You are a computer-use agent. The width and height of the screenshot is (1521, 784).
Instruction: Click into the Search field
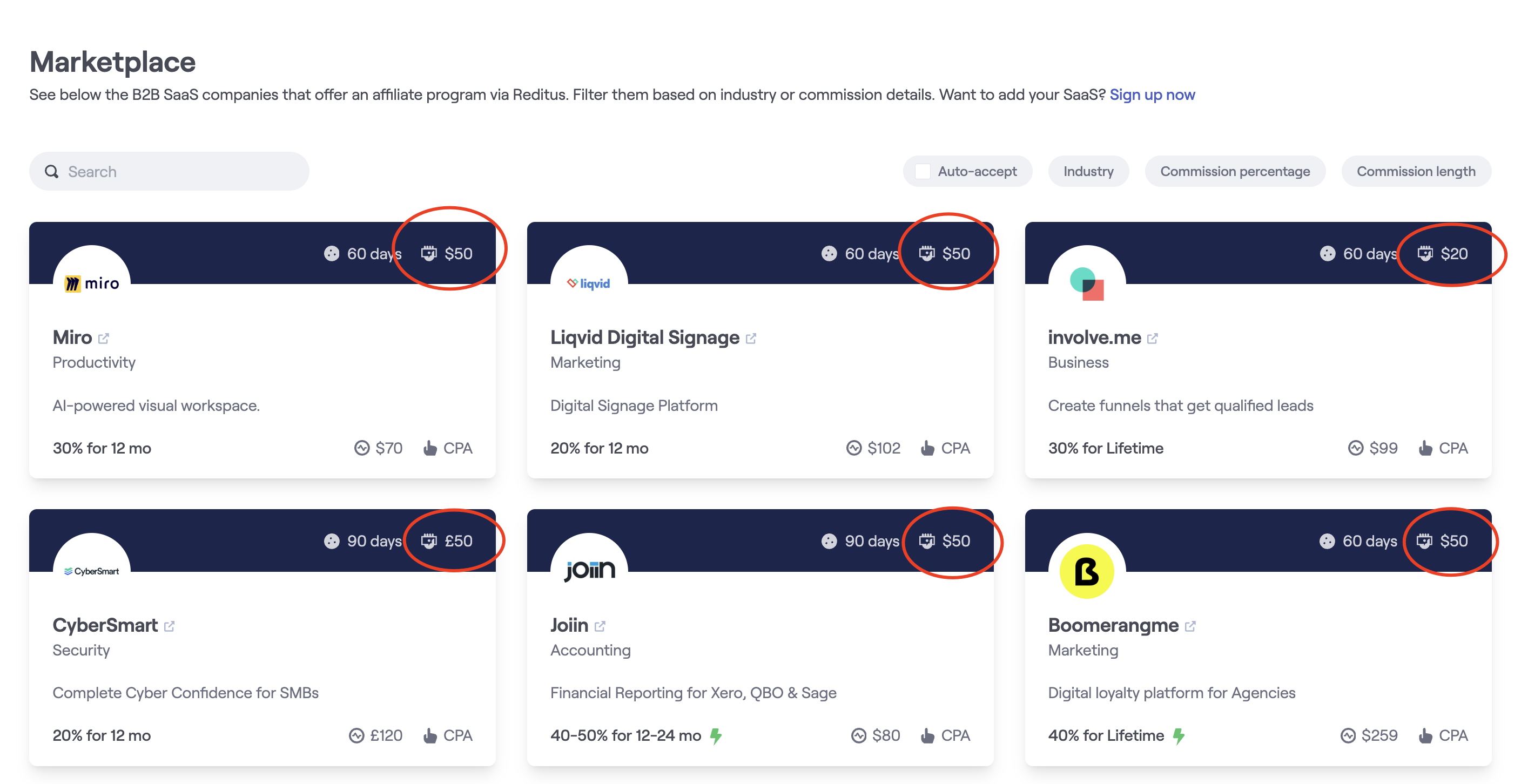(x=169, y=171)
